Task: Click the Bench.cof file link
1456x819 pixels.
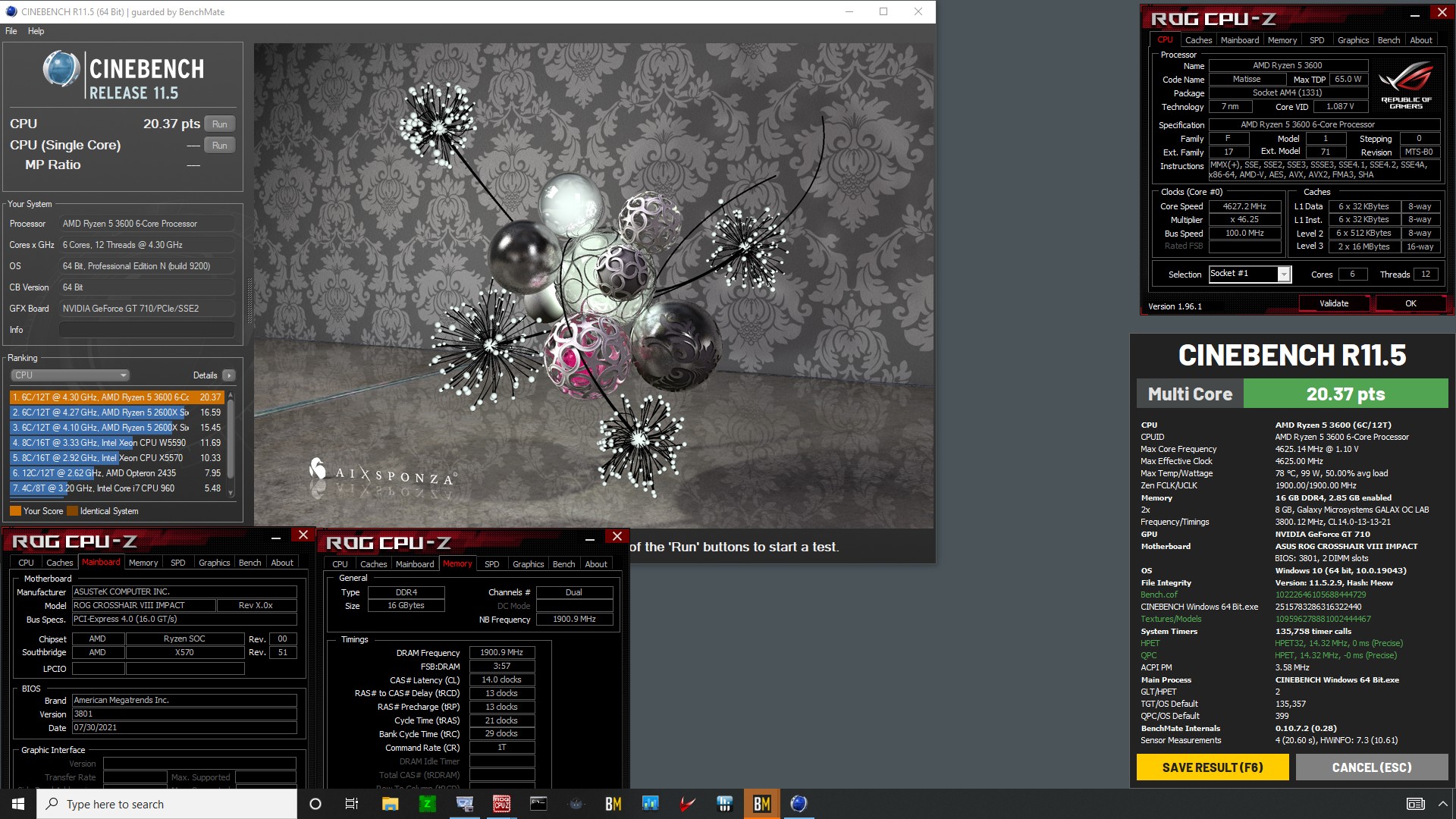Action: (1159, 595)
